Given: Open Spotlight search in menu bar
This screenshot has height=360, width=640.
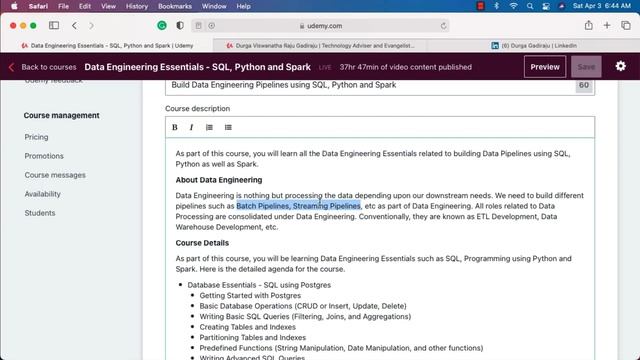Looking at the screenshot, I should click(x=530, y=6).
